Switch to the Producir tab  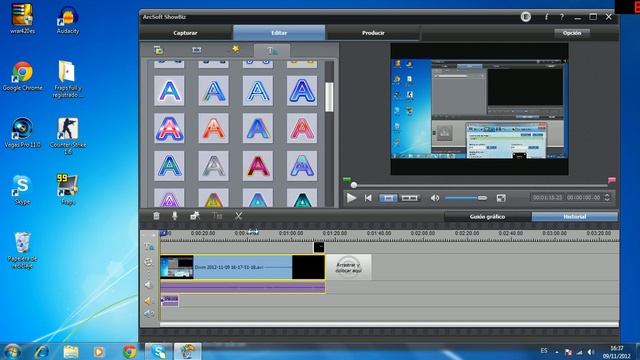click(373, 33)
